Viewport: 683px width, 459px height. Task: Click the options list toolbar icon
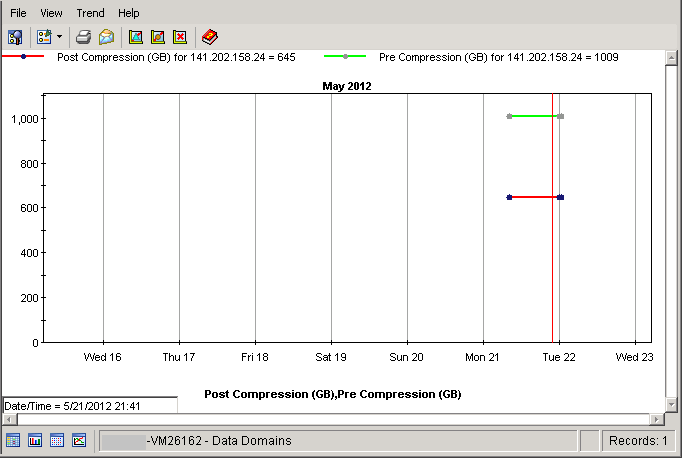[44, 37]
